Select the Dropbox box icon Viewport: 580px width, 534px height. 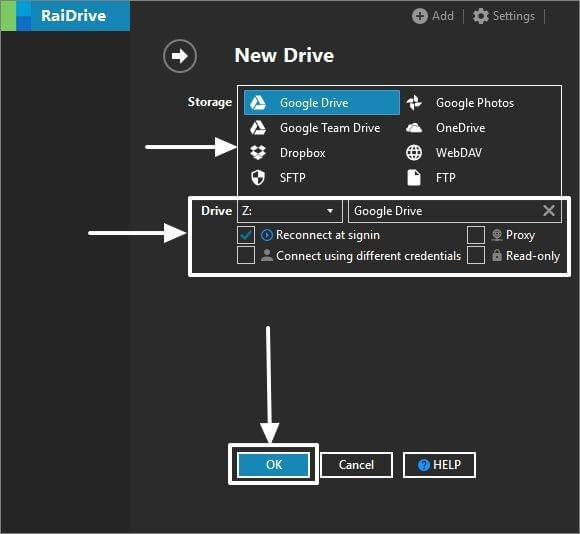(258, 153)
